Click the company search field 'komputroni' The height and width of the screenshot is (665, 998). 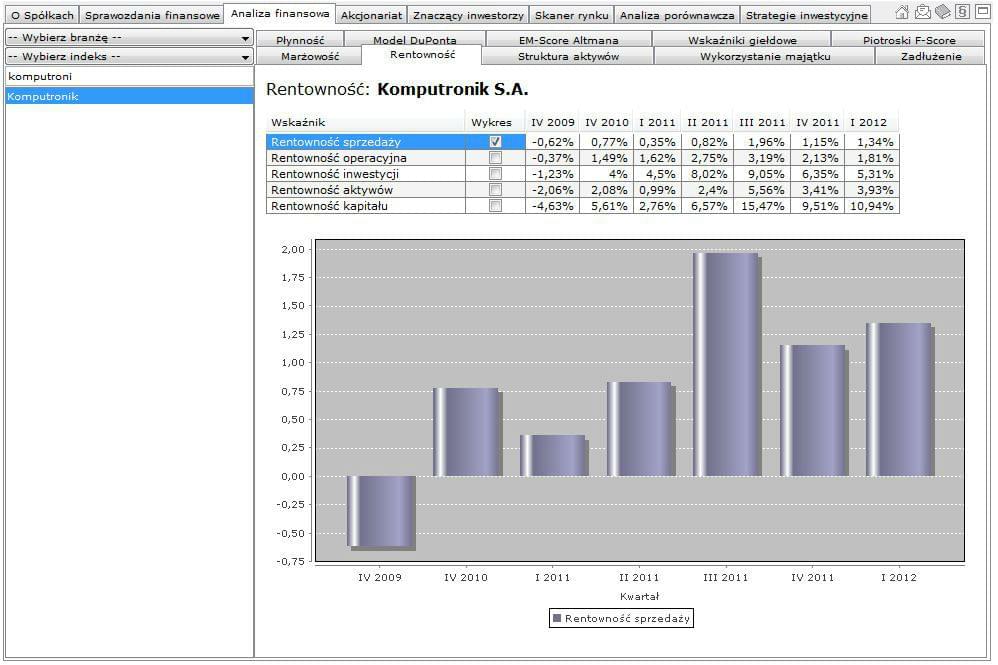pos(129,76)
